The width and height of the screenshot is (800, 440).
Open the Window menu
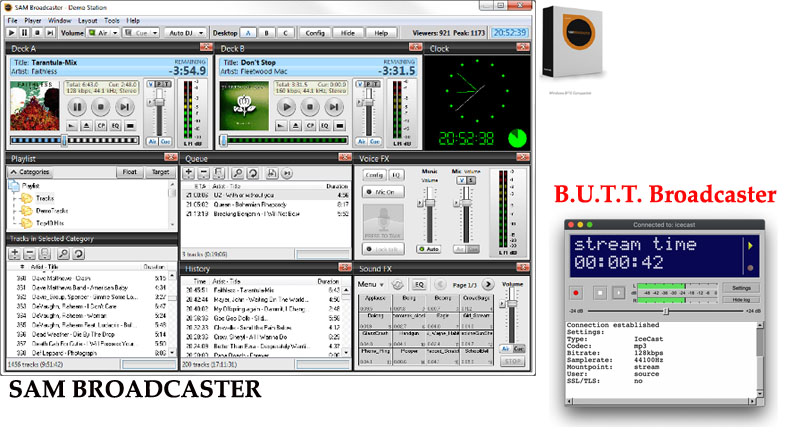coord(60,20)
